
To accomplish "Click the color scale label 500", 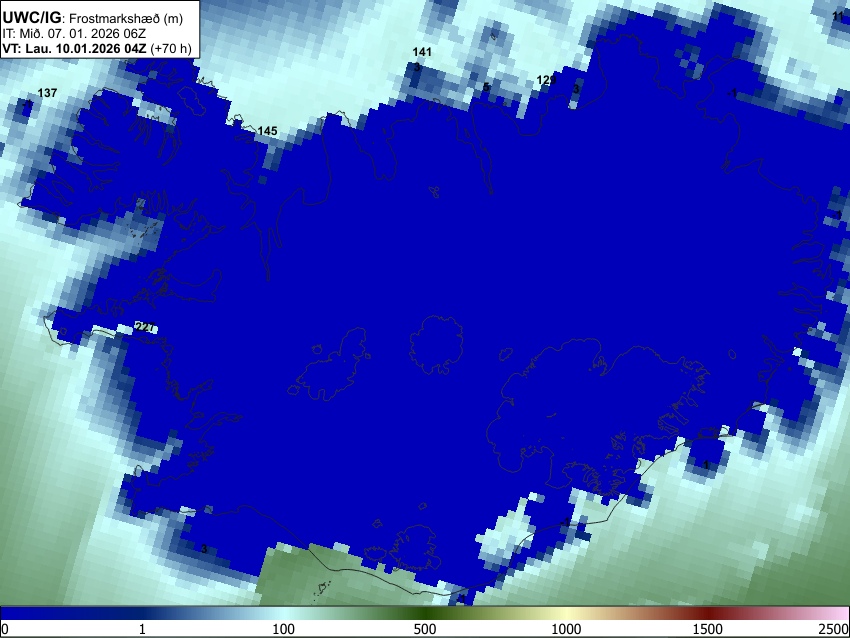I will [x=424, y=629].
